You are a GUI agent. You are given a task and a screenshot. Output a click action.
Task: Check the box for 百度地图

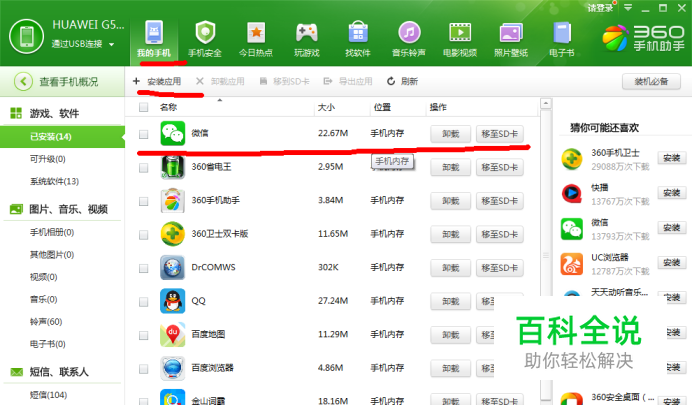pyautogui.click(x=143, y=335)
